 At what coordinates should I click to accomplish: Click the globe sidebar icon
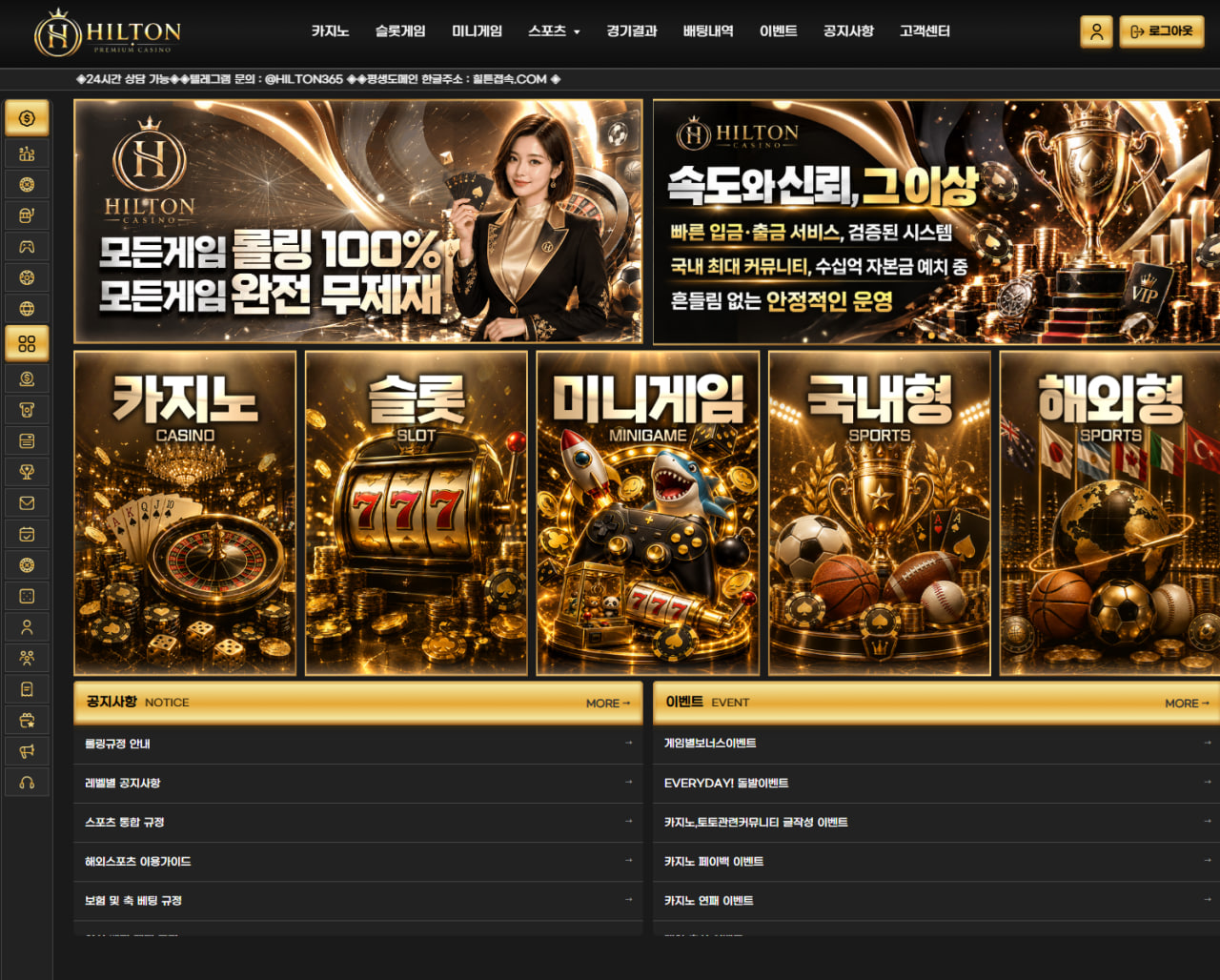[27, 309]
